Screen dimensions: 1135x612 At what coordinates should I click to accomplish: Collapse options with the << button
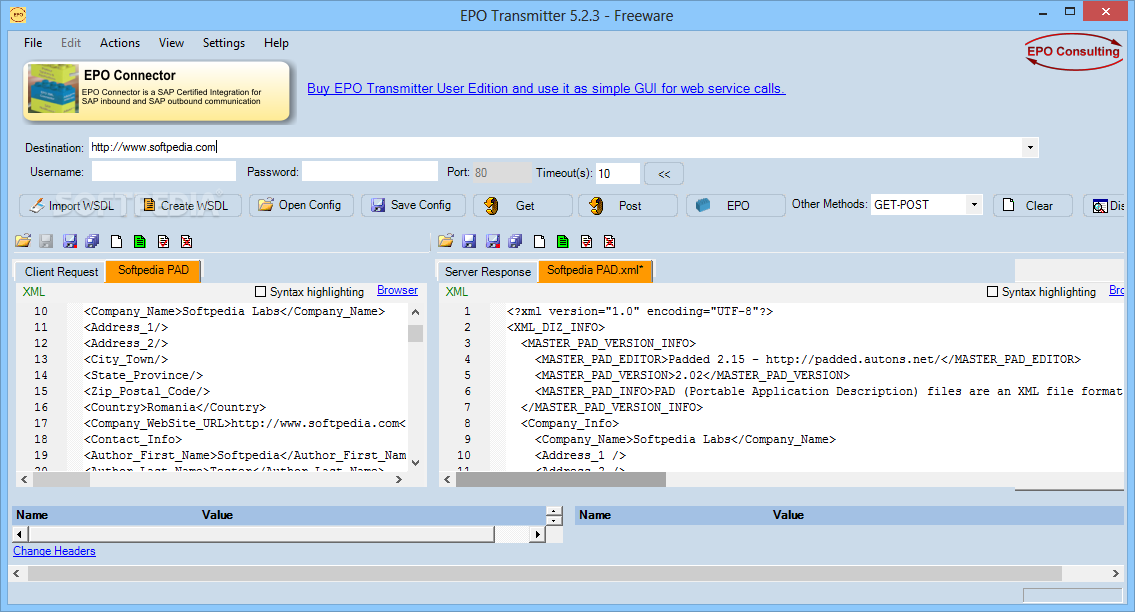click(x=664, y=174)
